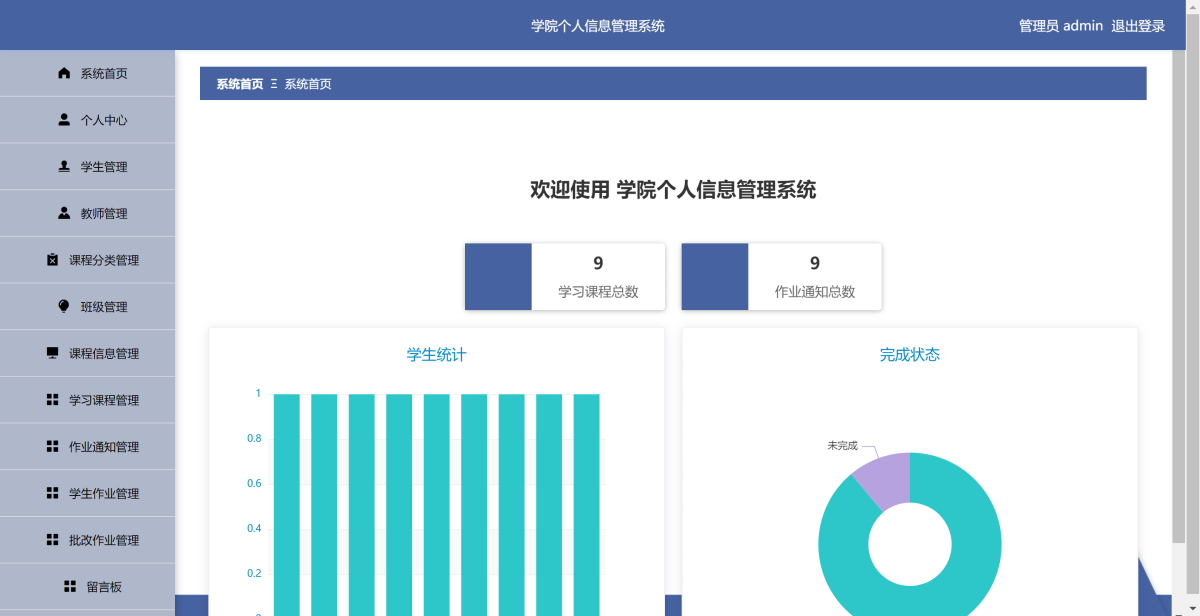Screen dimensions: 1200x616
Task: Click the student icon beside 学生管理
Action: pyautogui.click(x=64, y=167)
